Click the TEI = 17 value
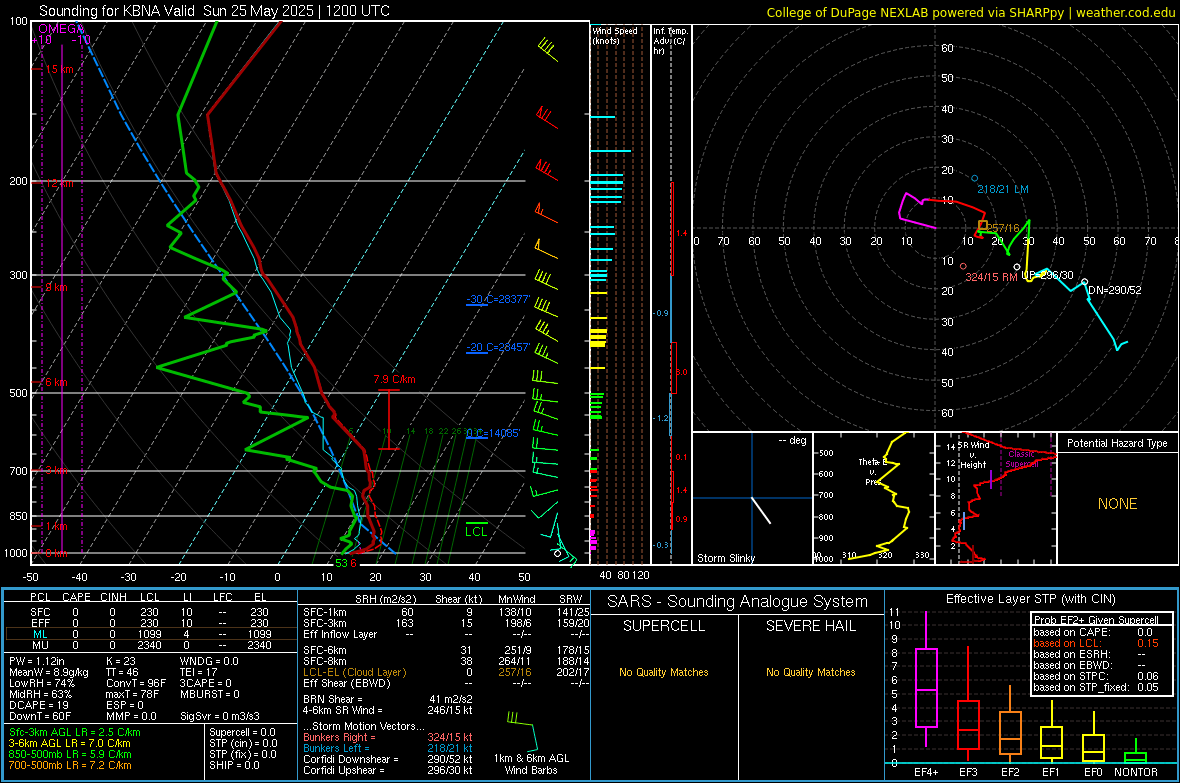The width and height of the screenshot is (1180, 783). pos(199,672)
